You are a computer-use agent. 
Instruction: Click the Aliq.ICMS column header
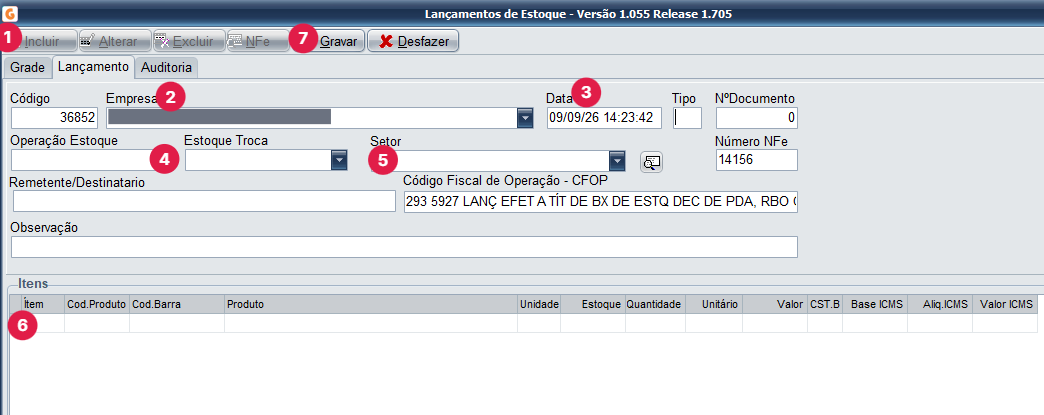[939, 304]
